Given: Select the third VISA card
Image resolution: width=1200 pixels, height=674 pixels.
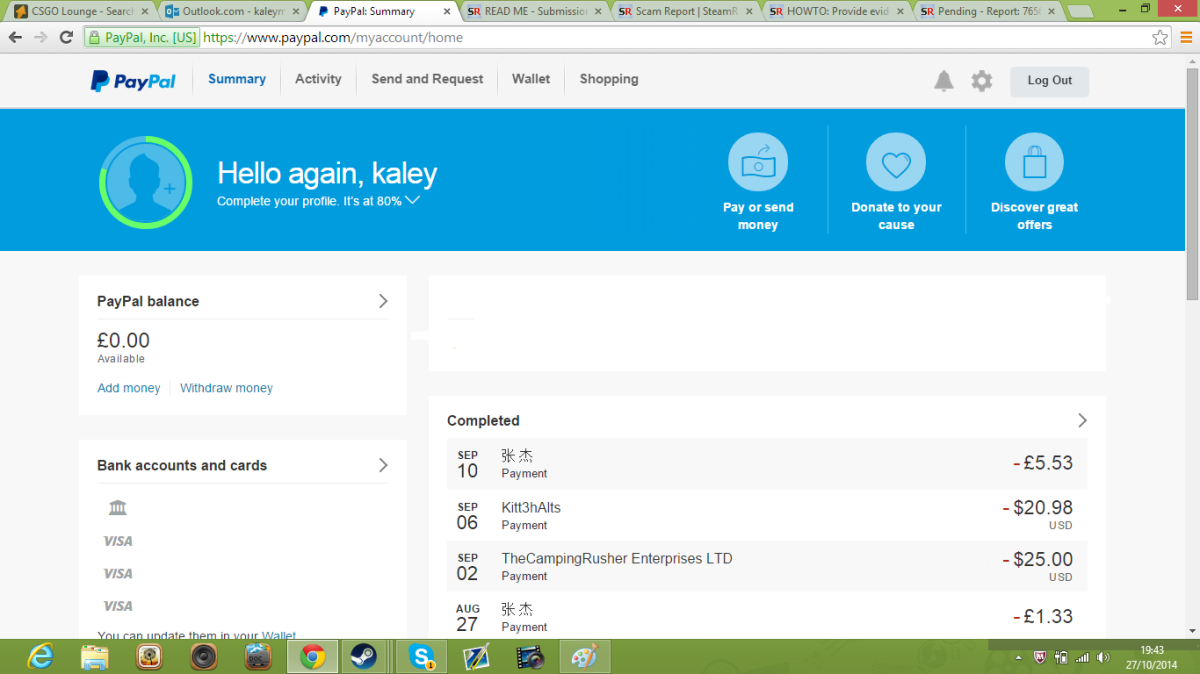Looking at the screenshot, I should (x=118, y=606).
